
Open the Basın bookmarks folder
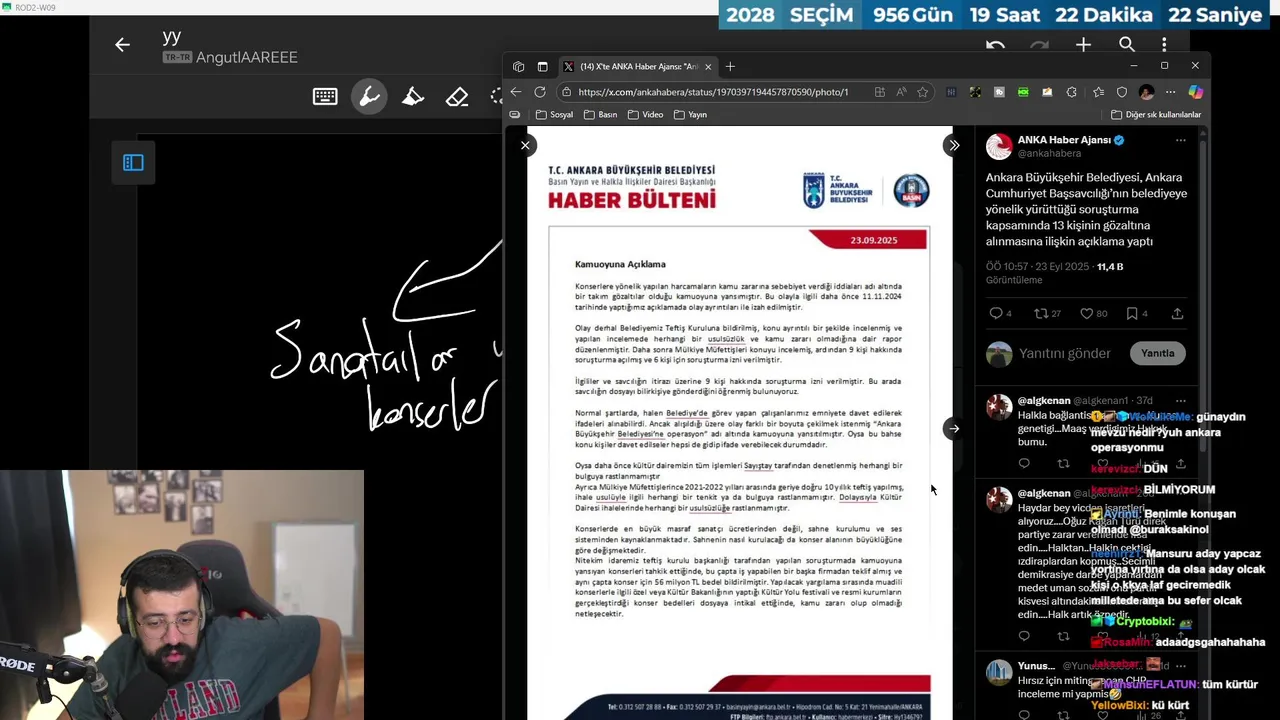click(600, 115)
